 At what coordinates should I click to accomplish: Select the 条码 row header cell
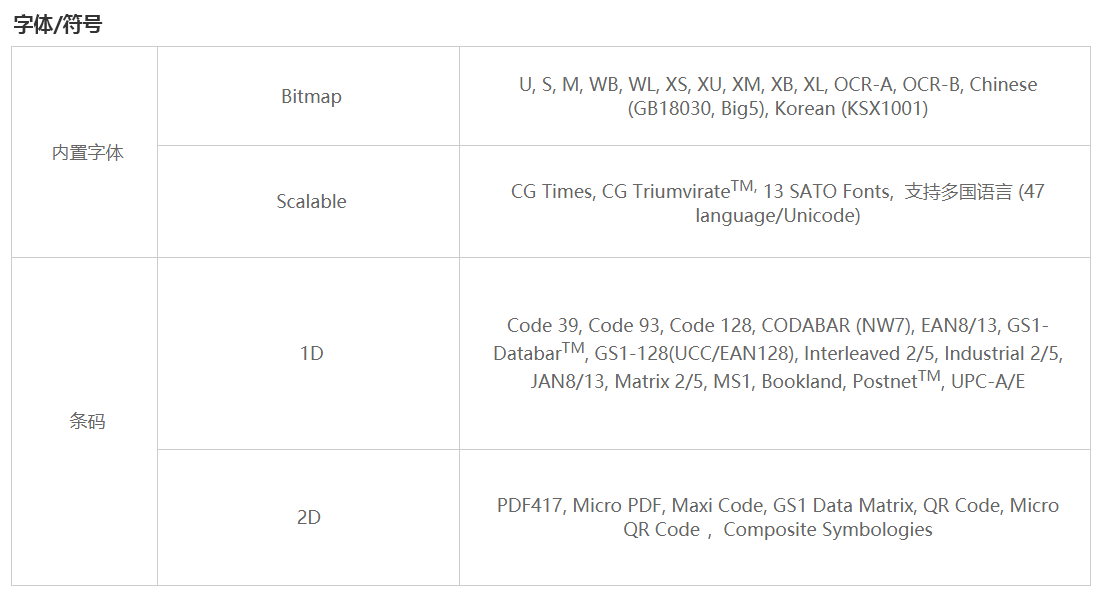pyautogui.click(x=85, y=421)
